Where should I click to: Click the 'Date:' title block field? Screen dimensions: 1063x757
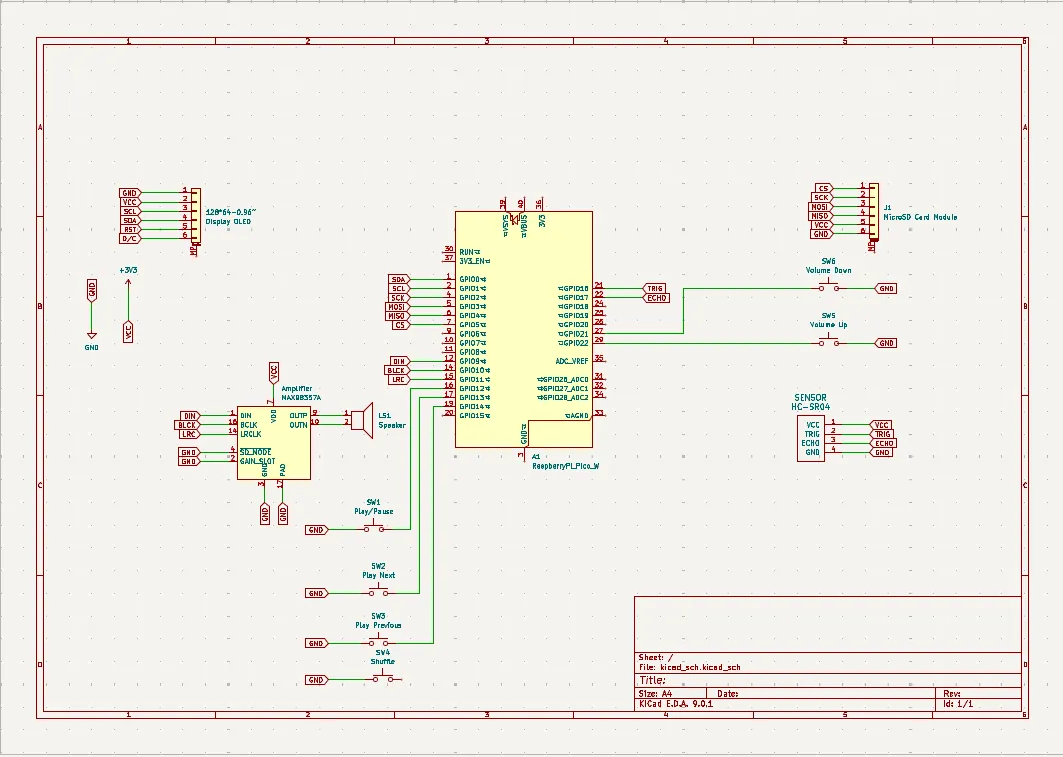[727, 693]
